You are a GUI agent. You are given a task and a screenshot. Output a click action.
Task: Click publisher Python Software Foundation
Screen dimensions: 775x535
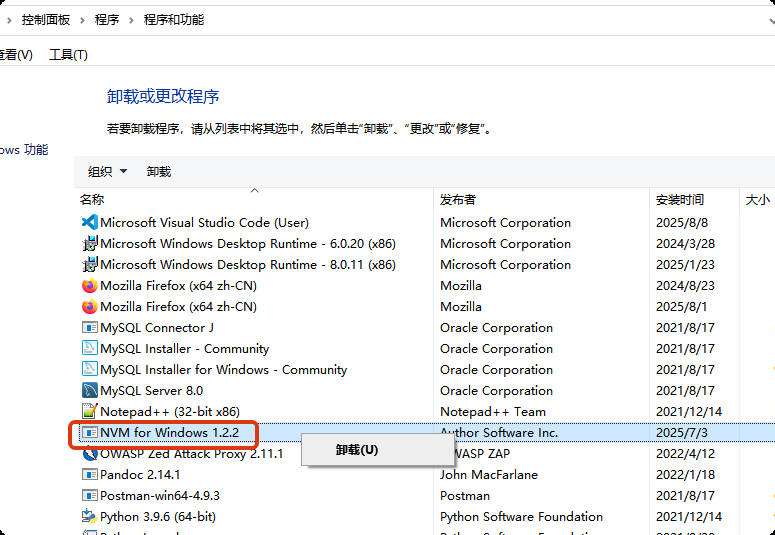click(x=521, y=517)
